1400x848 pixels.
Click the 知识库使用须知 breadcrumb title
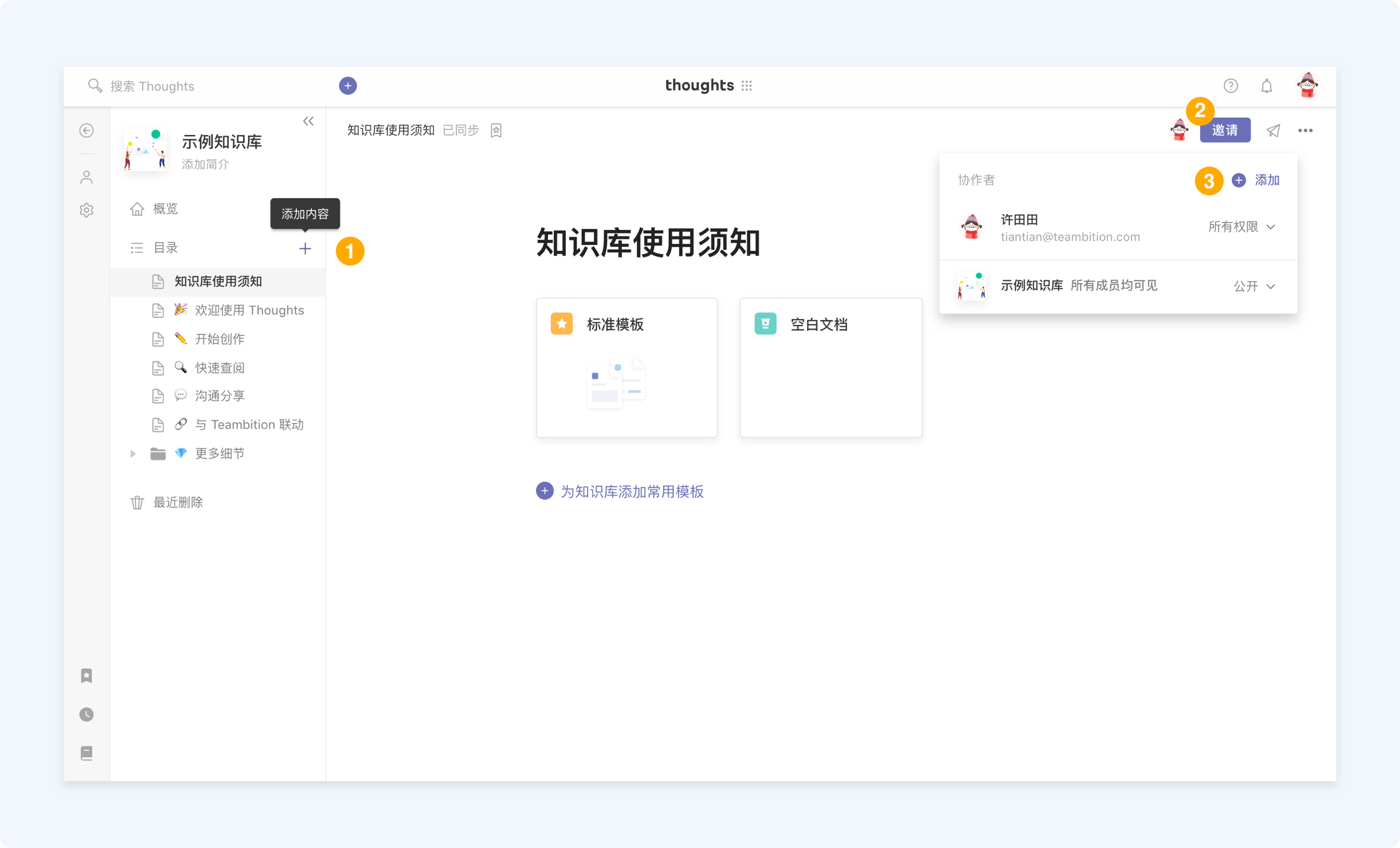click(x=391, y=130)
